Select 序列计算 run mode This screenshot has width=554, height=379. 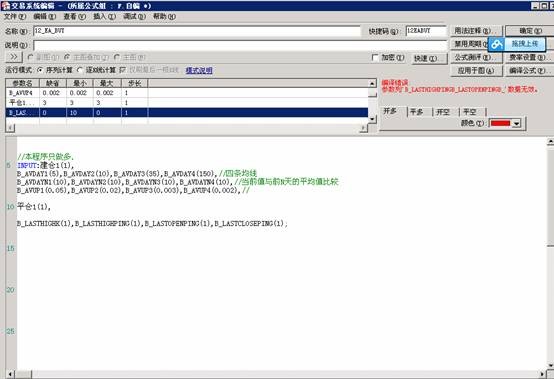(x=40, y=70)
